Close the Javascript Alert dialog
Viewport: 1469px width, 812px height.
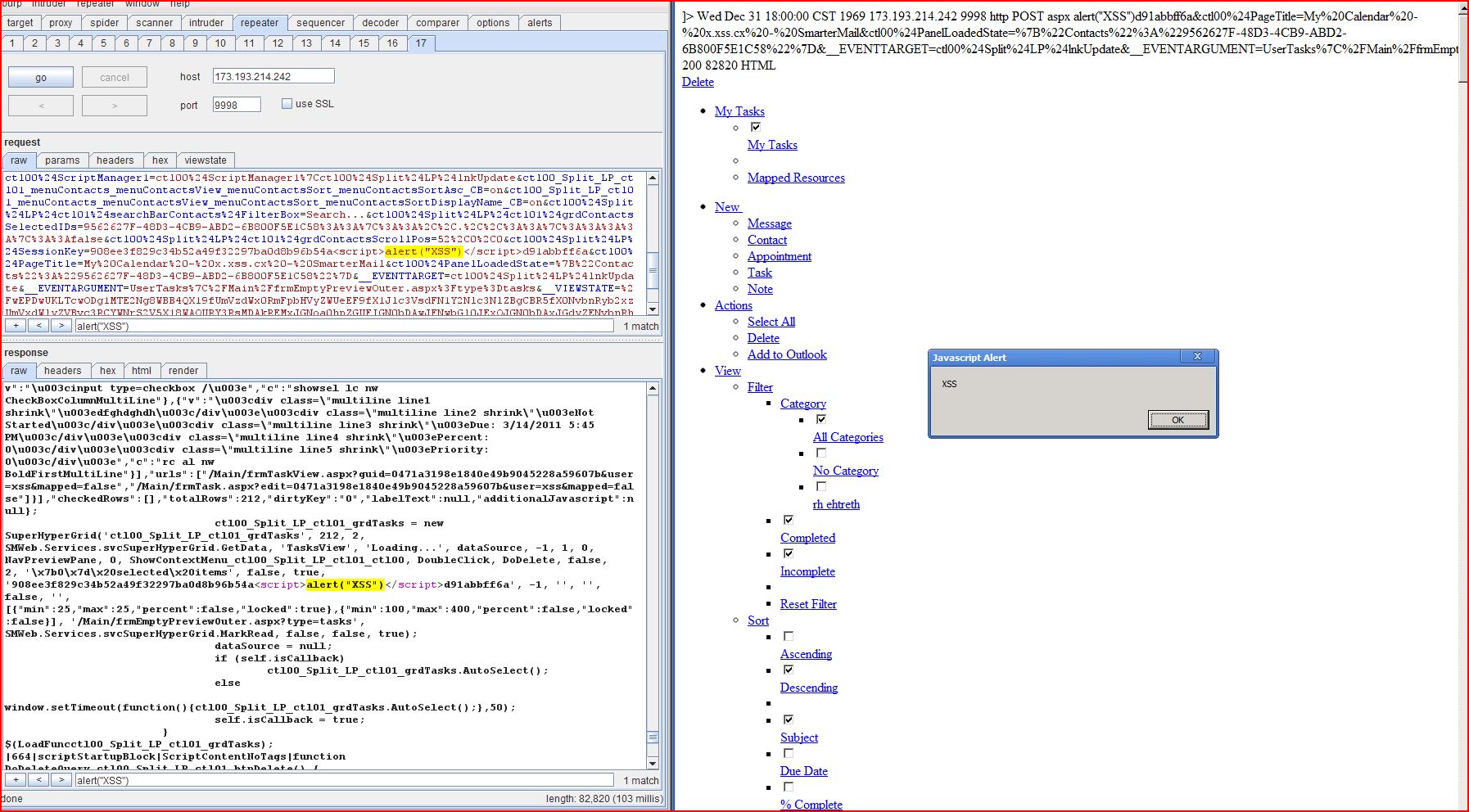pos(1197,357)
